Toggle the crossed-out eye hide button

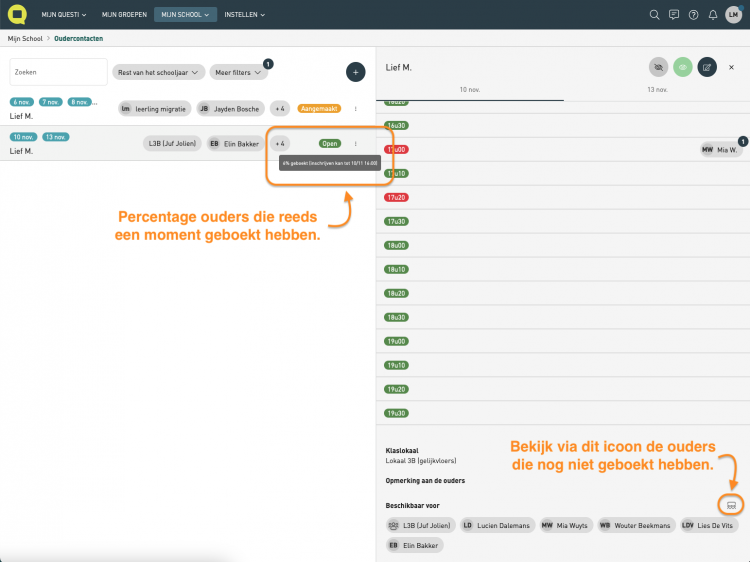pyautogui.click(x=658, y=67)
